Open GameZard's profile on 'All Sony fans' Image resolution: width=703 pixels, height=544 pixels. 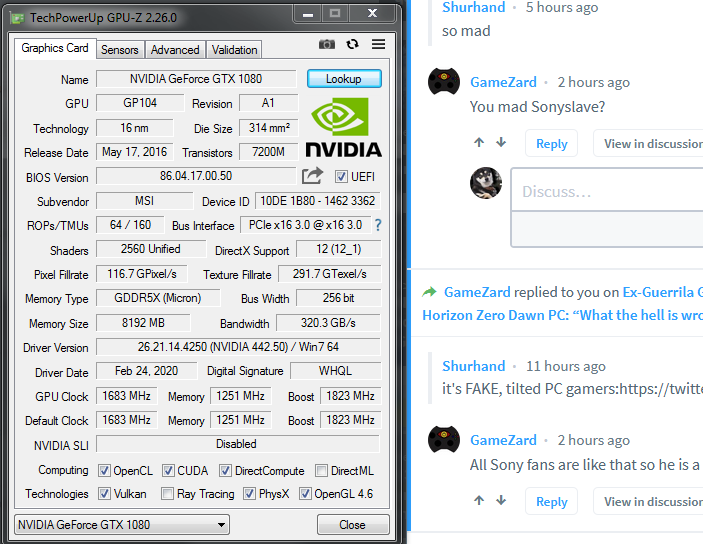503,440
